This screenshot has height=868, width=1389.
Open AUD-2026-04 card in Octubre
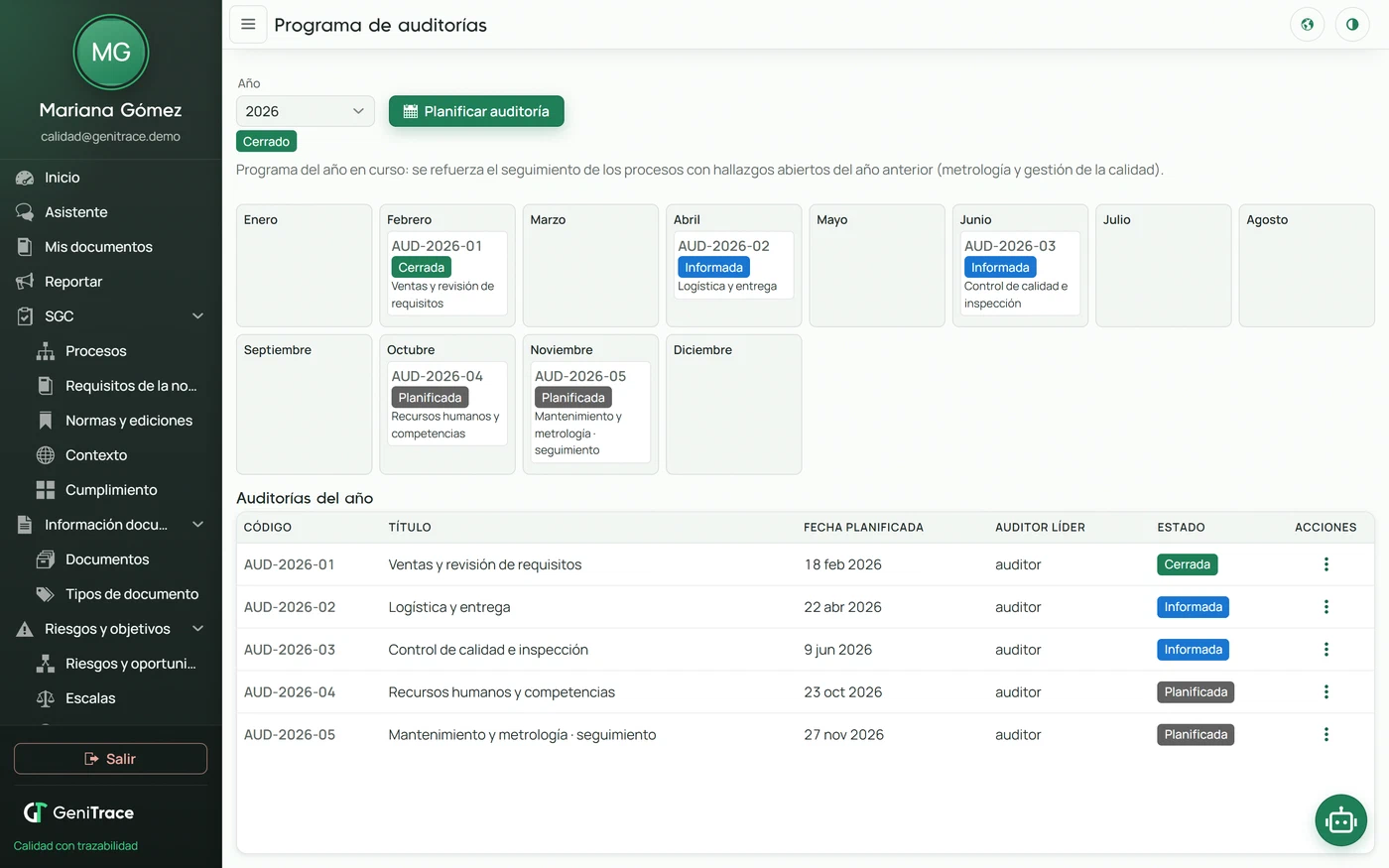pyautogui.click(x=447, y=404)
